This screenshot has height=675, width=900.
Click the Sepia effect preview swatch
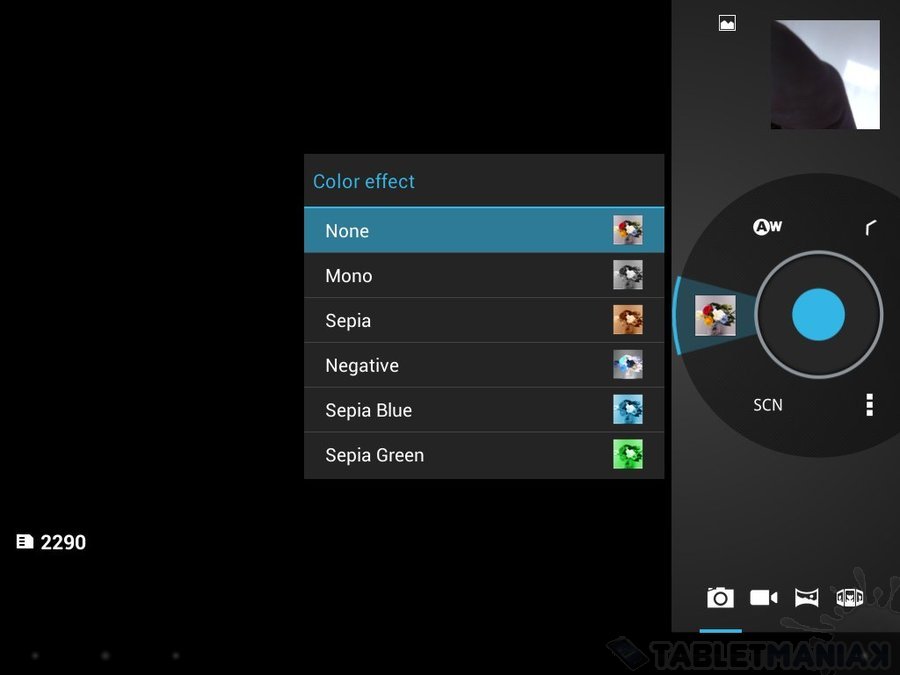tap(628, 320)
